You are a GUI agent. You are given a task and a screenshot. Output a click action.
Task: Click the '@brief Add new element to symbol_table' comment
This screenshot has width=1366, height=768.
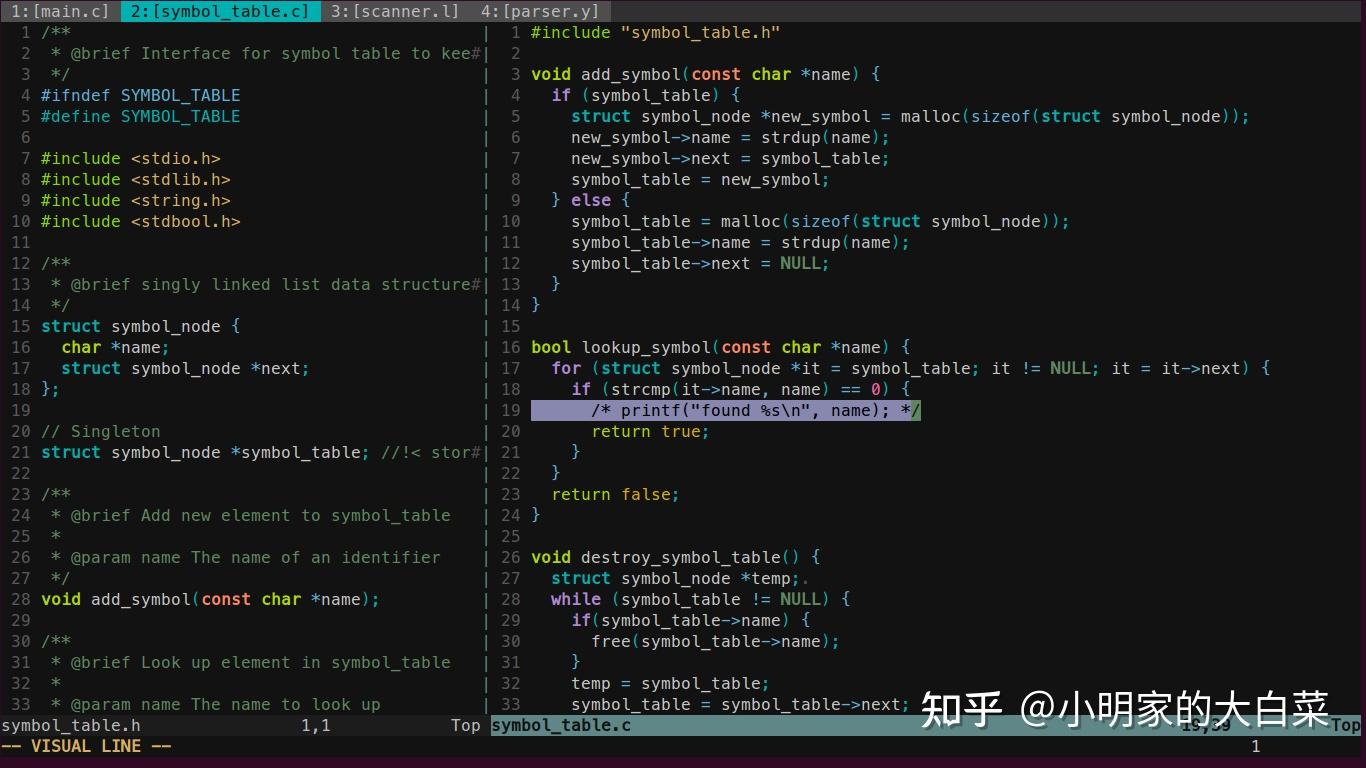pyautogui.click(x=251, y=515)
